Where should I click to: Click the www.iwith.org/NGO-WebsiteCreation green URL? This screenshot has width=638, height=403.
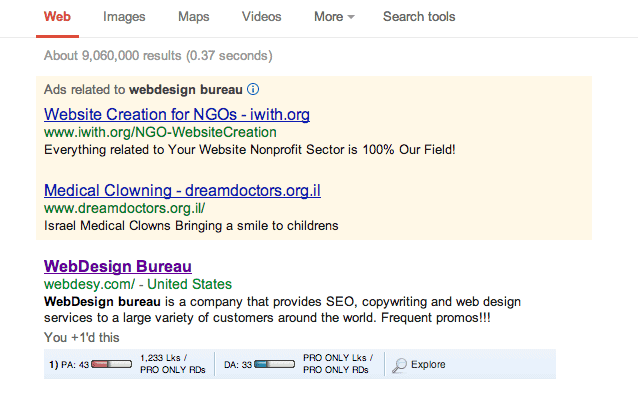(x=160, y=132)
